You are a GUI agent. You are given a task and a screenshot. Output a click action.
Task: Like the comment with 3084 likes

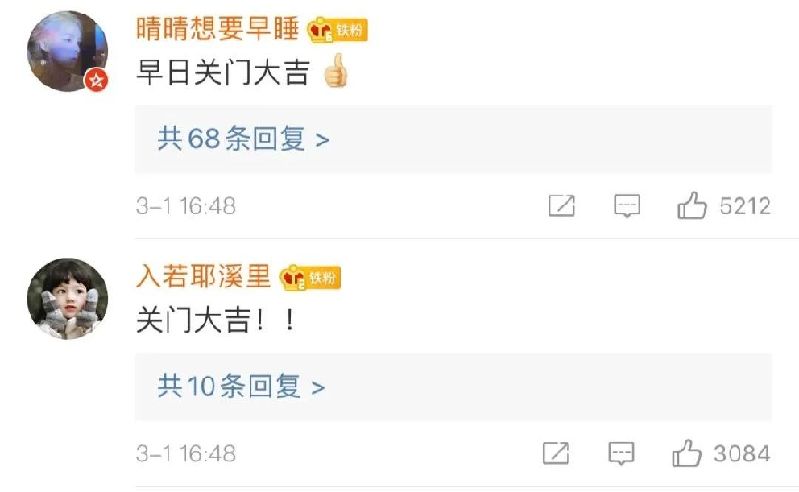687,453
